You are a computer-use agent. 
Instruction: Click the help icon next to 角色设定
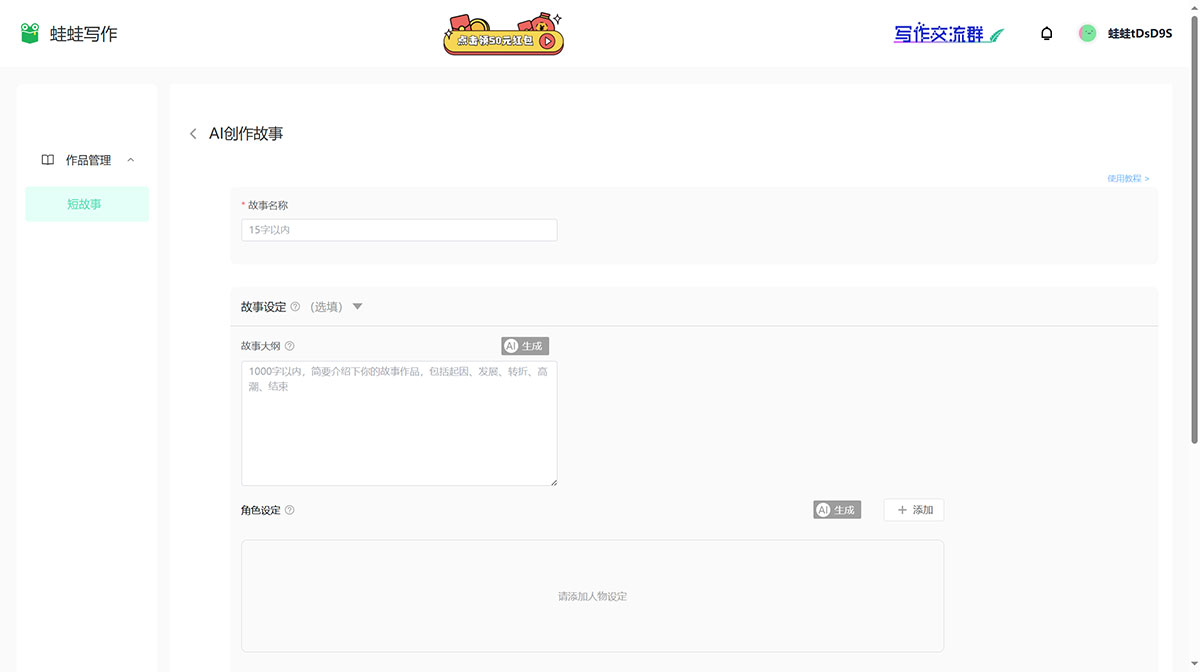click(x=290, y=510)
